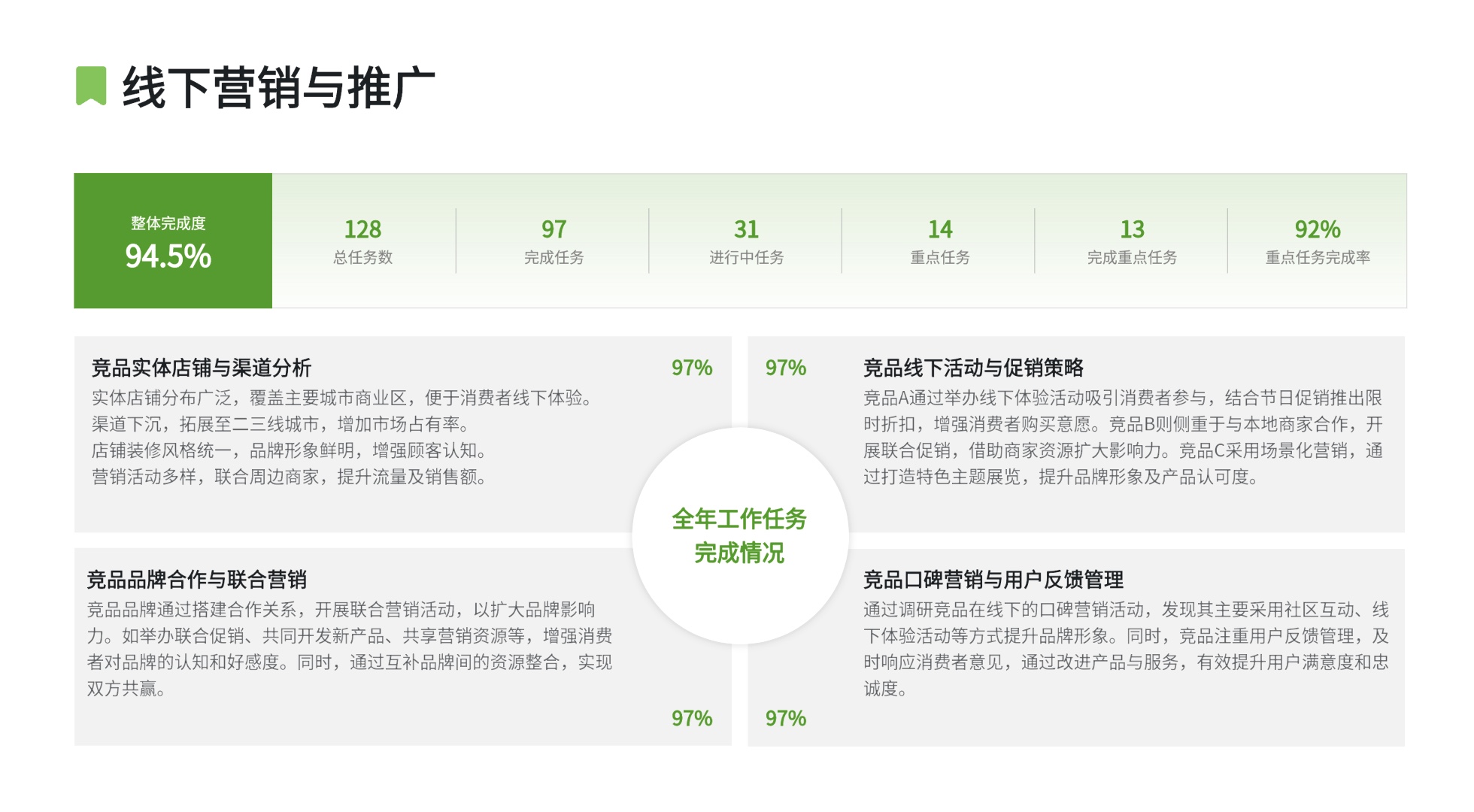Click the 整体完成度 label

(168, 223)
